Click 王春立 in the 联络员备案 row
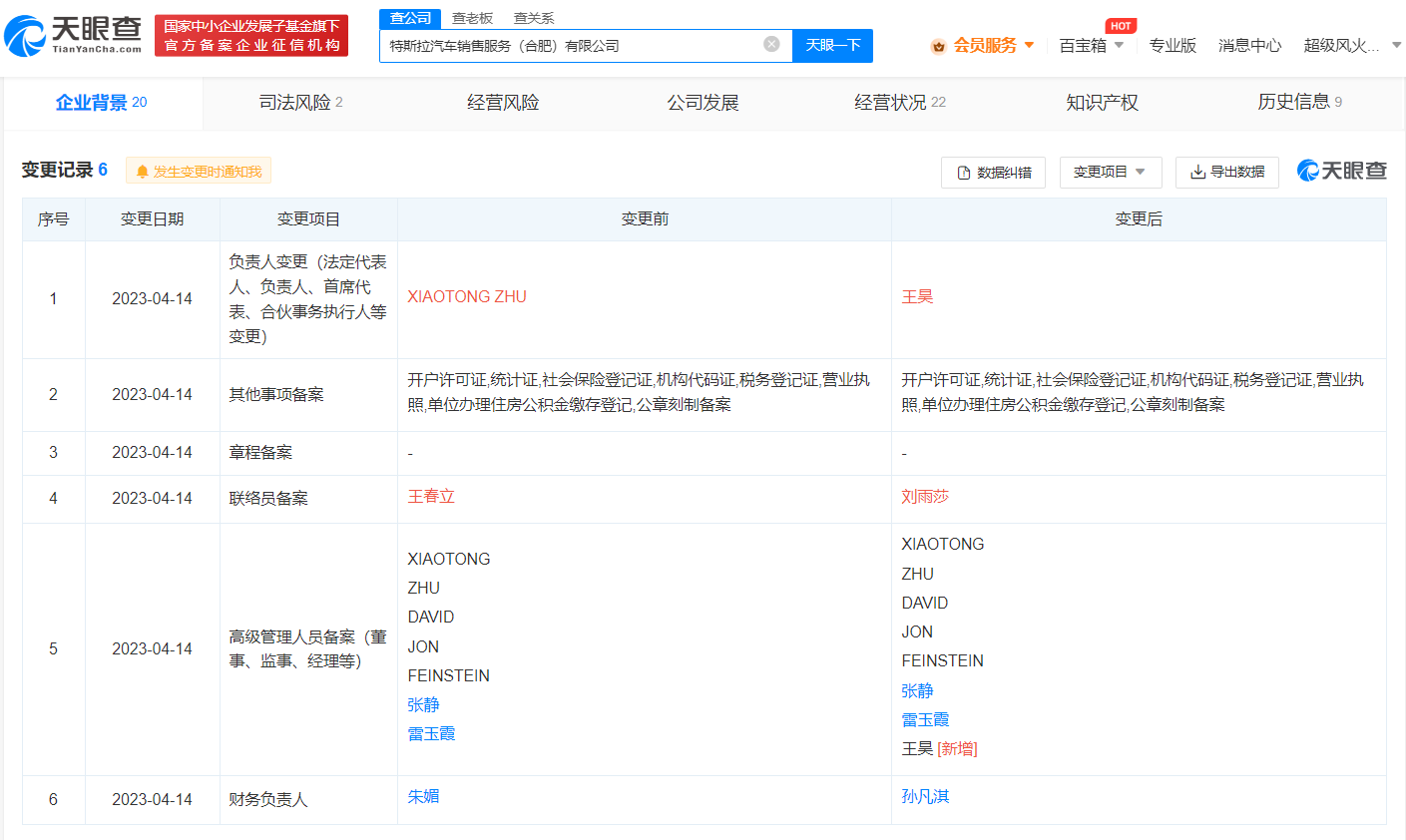This screenshot has height=840, width=1406. pyautogui.click(x=431, y=497)
